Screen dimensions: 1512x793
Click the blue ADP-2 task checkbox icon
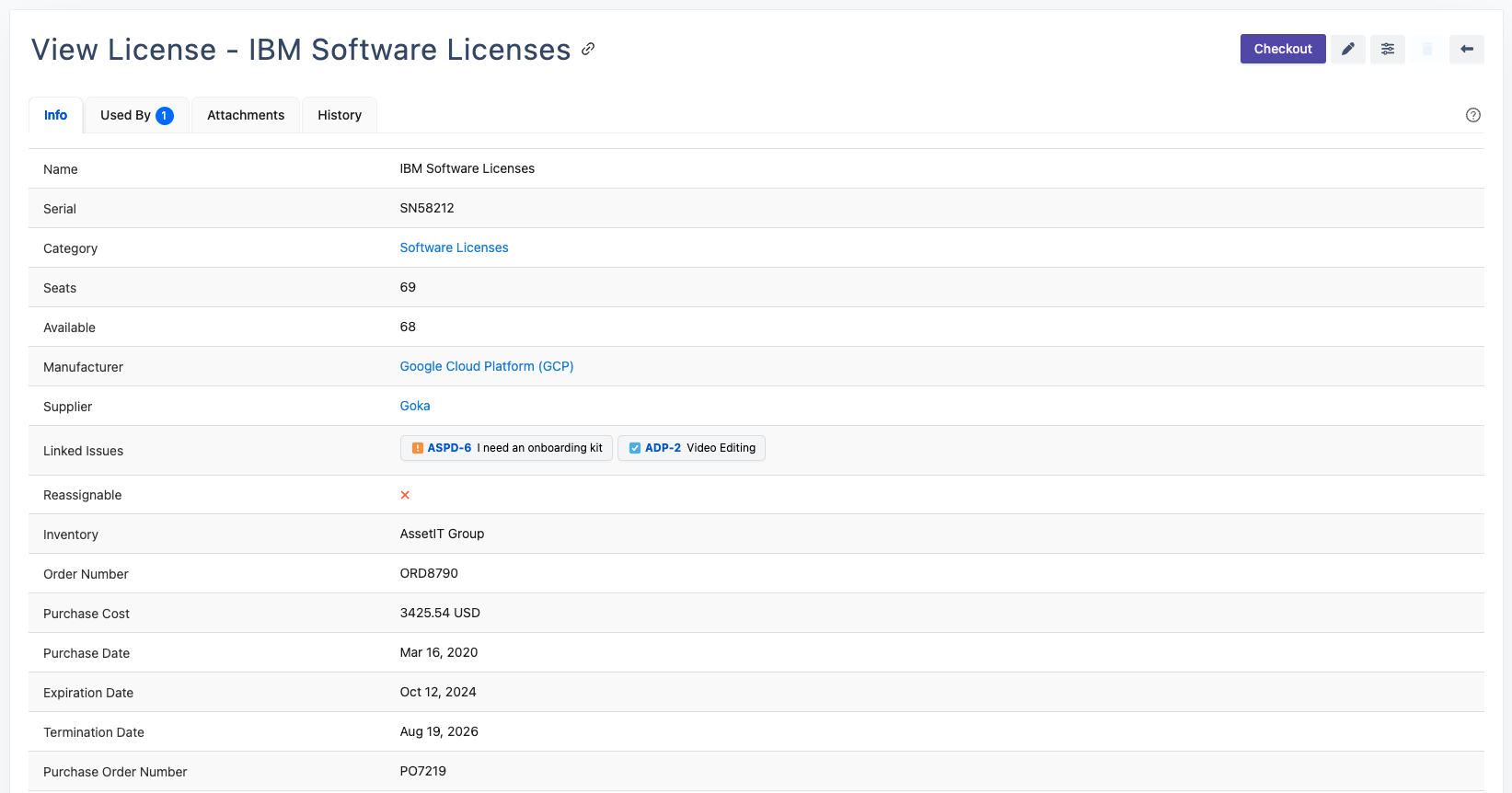pyautogui.click(x=635, y=448)
